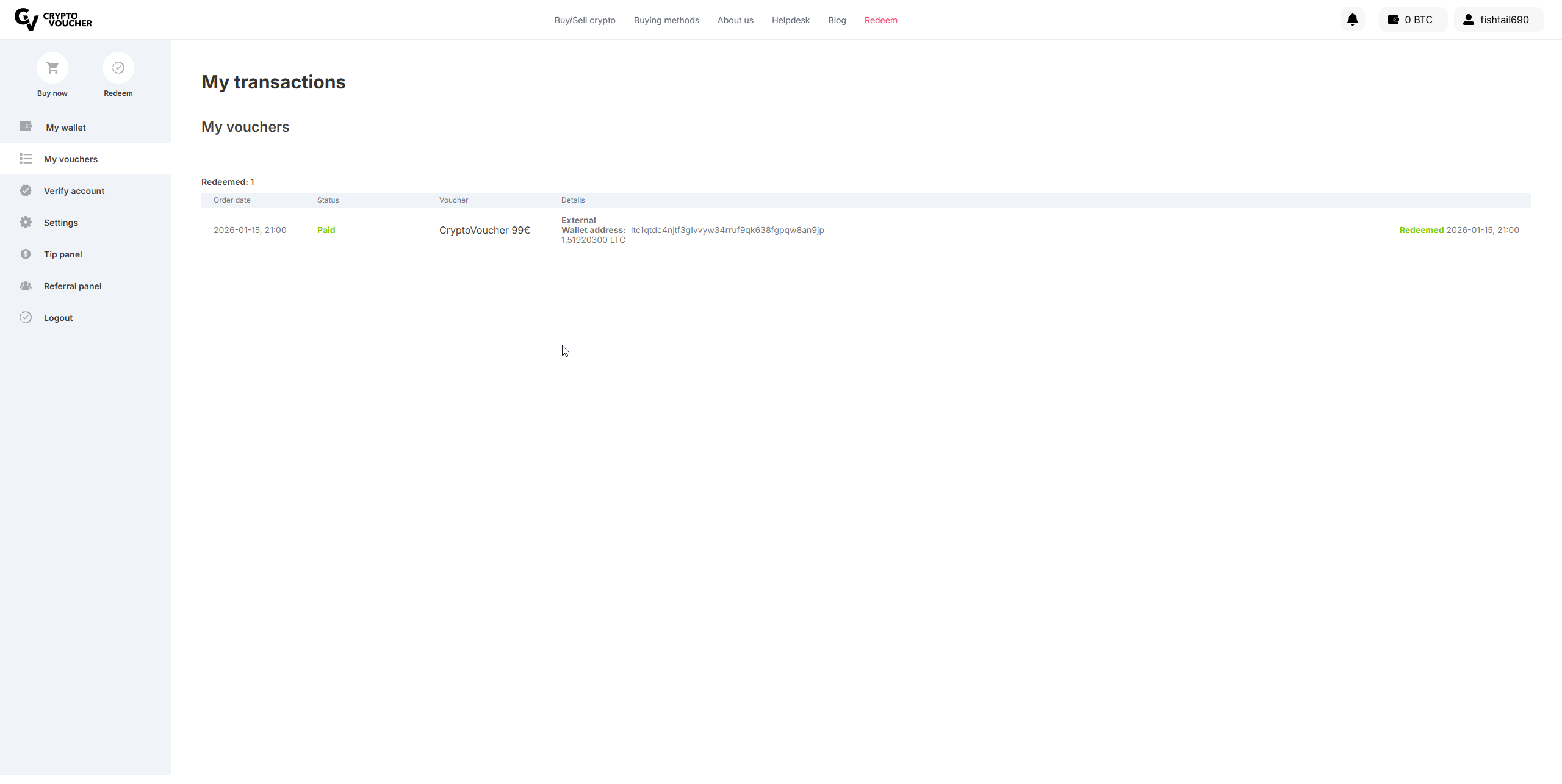1562x784 pixels.
Task: Click the LTC wallet address text
Action: point(727,230)
